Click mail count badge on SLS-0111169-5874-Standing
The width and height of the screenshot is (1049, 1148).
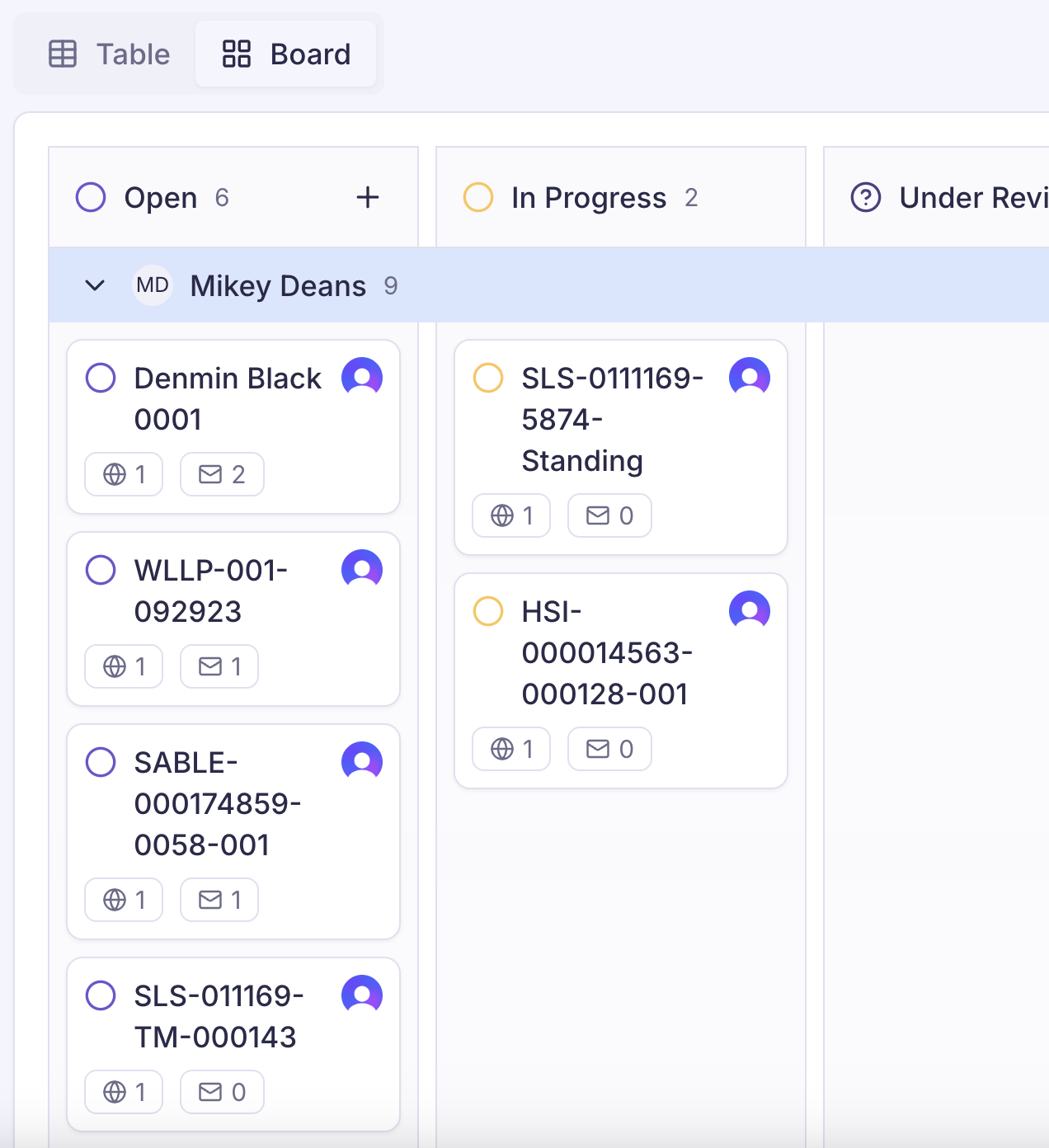click(x=609, y=515)
